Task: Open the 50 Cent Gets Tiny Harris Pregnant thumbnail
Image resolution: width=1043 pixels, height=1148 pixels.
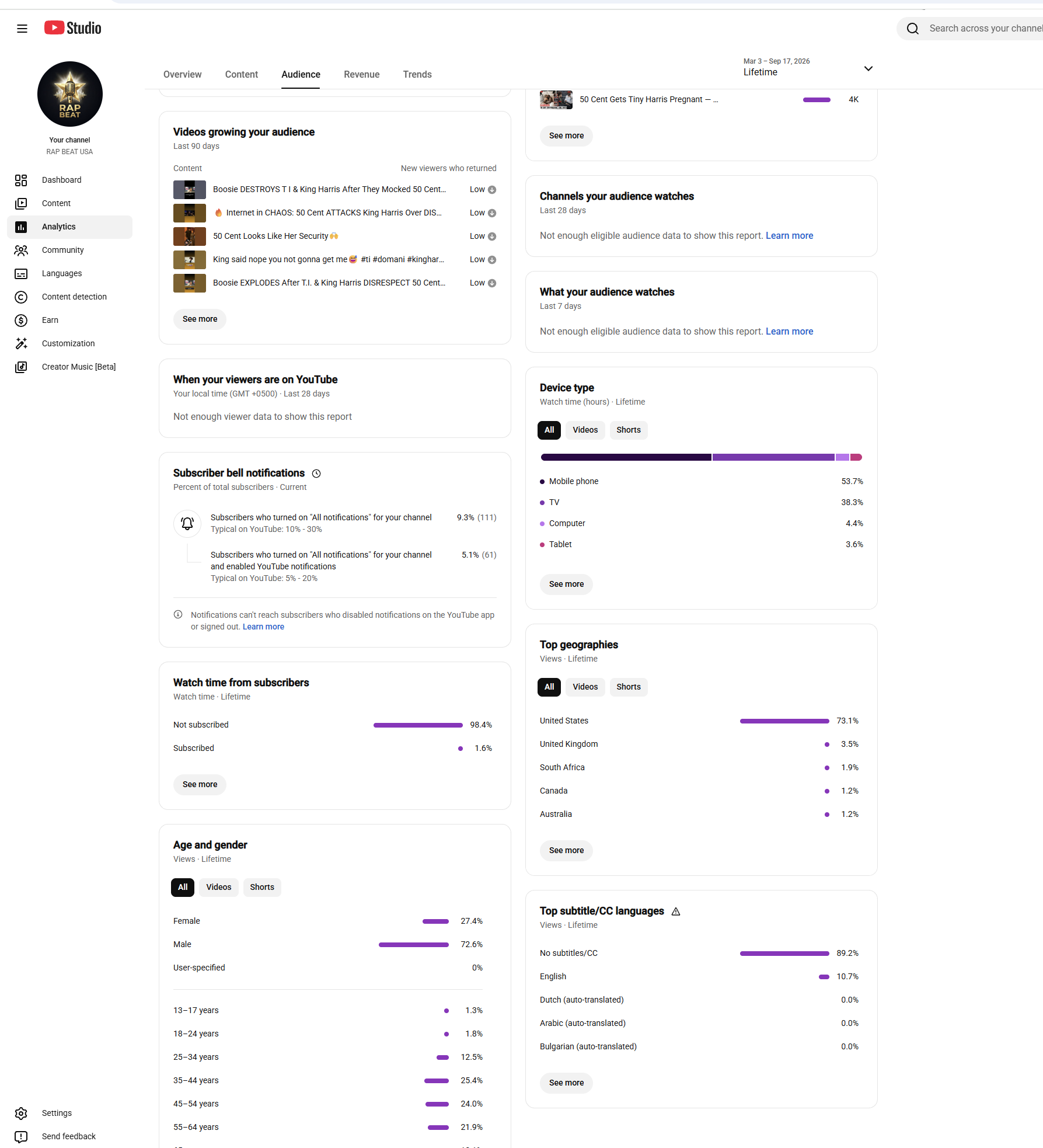Action: click(556, 100)
